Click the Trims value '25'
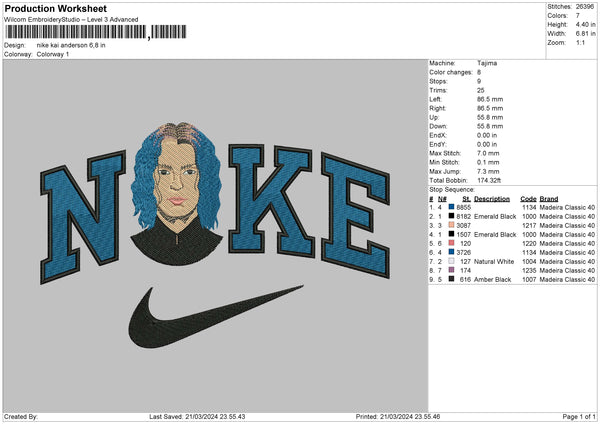The height and width of the screenshot is (424, 600). point(481,90)
